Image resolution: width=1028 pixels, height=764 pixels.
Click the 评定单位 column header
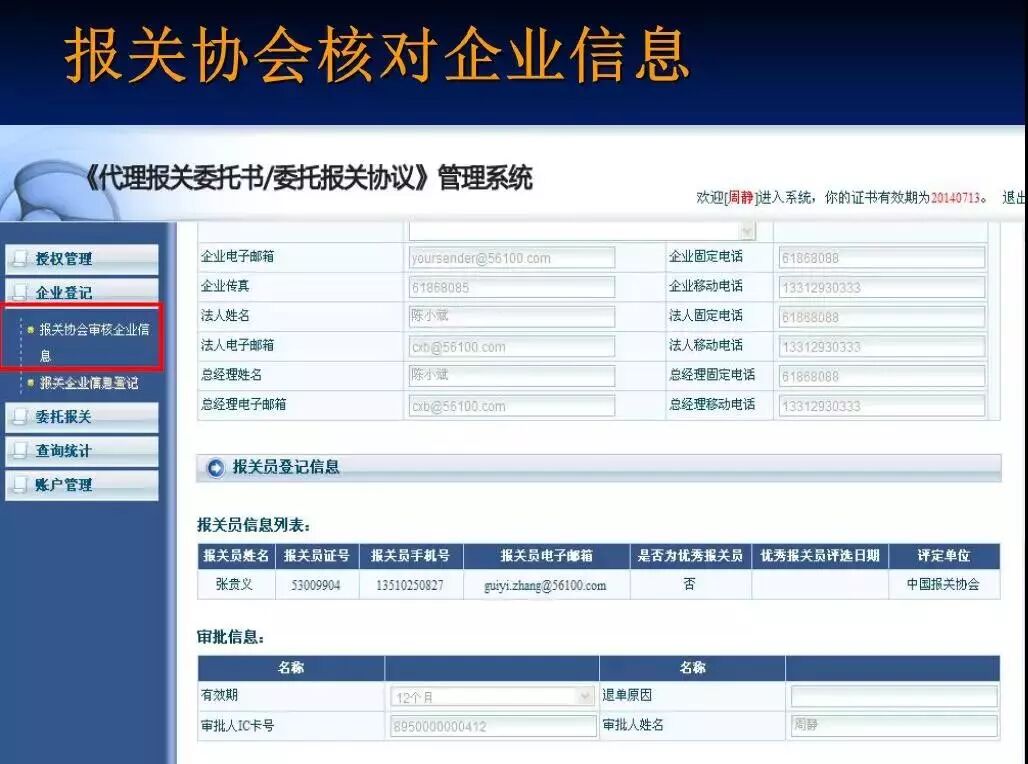pyautogui.click(x=944, y=555)
